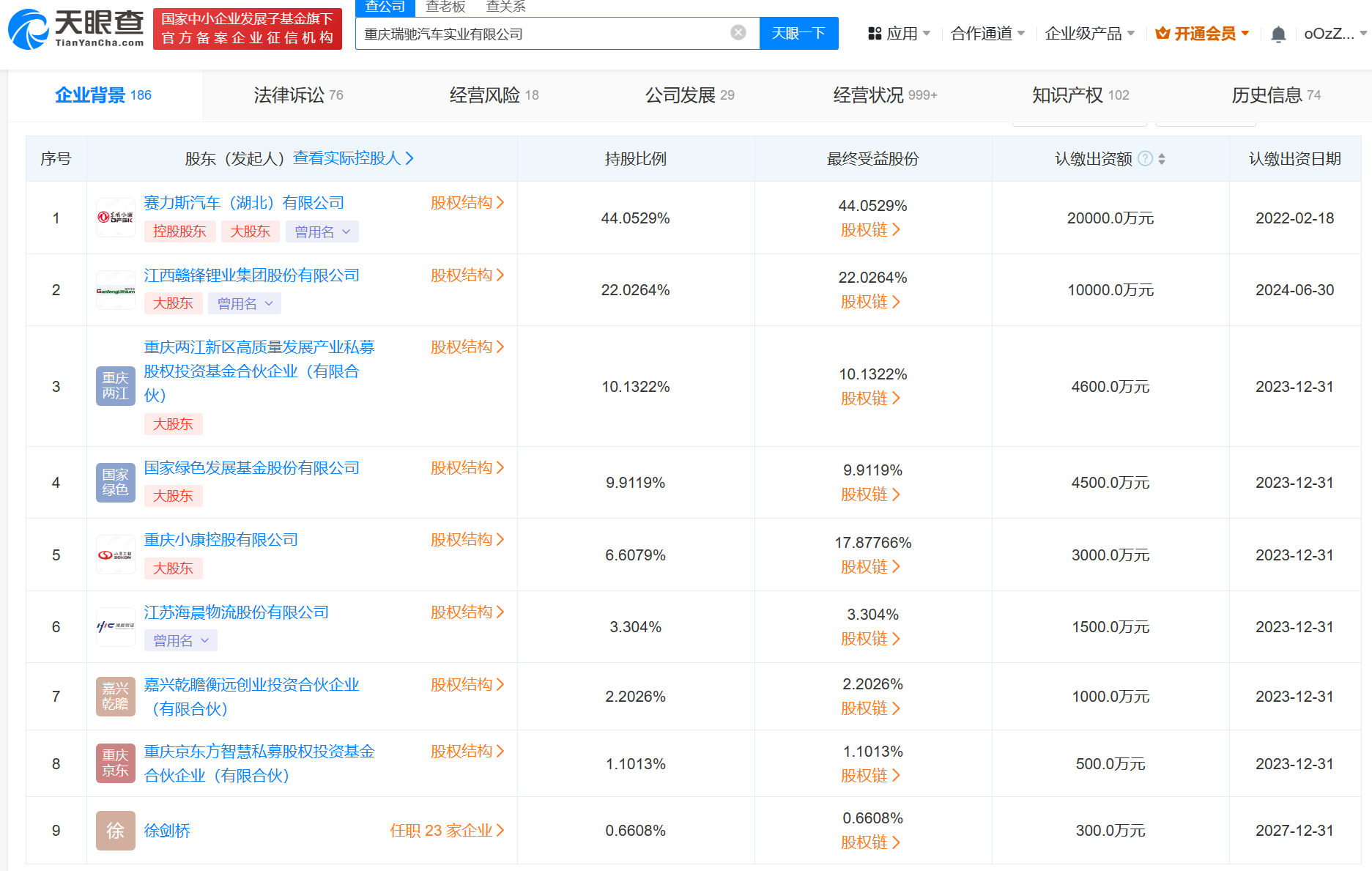Click the 天眼一下 search button
Viewport: 1372px width, 871px height.
799,33
